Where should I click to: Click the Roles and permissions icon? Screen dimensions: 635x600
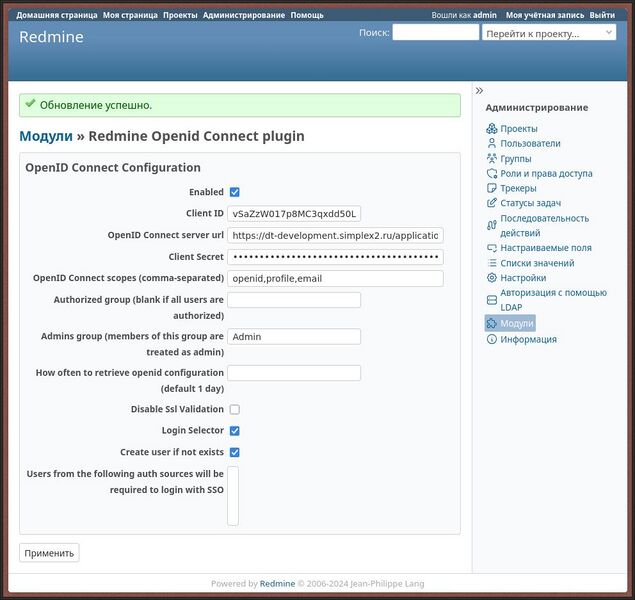coord(491,174)
